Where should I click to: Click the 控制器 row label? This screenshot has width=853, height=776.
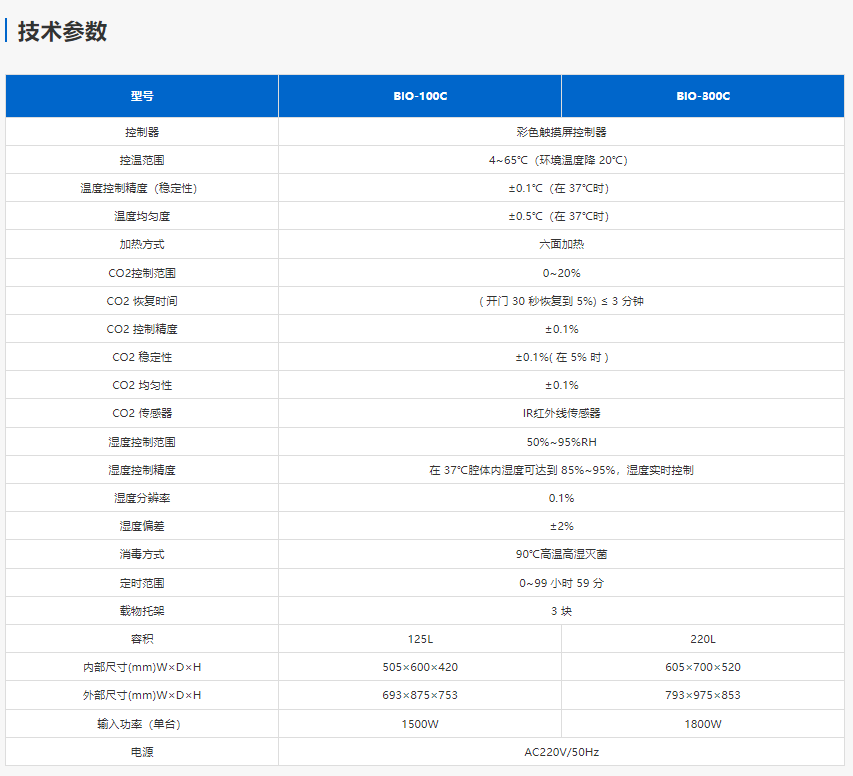(142, 132)
